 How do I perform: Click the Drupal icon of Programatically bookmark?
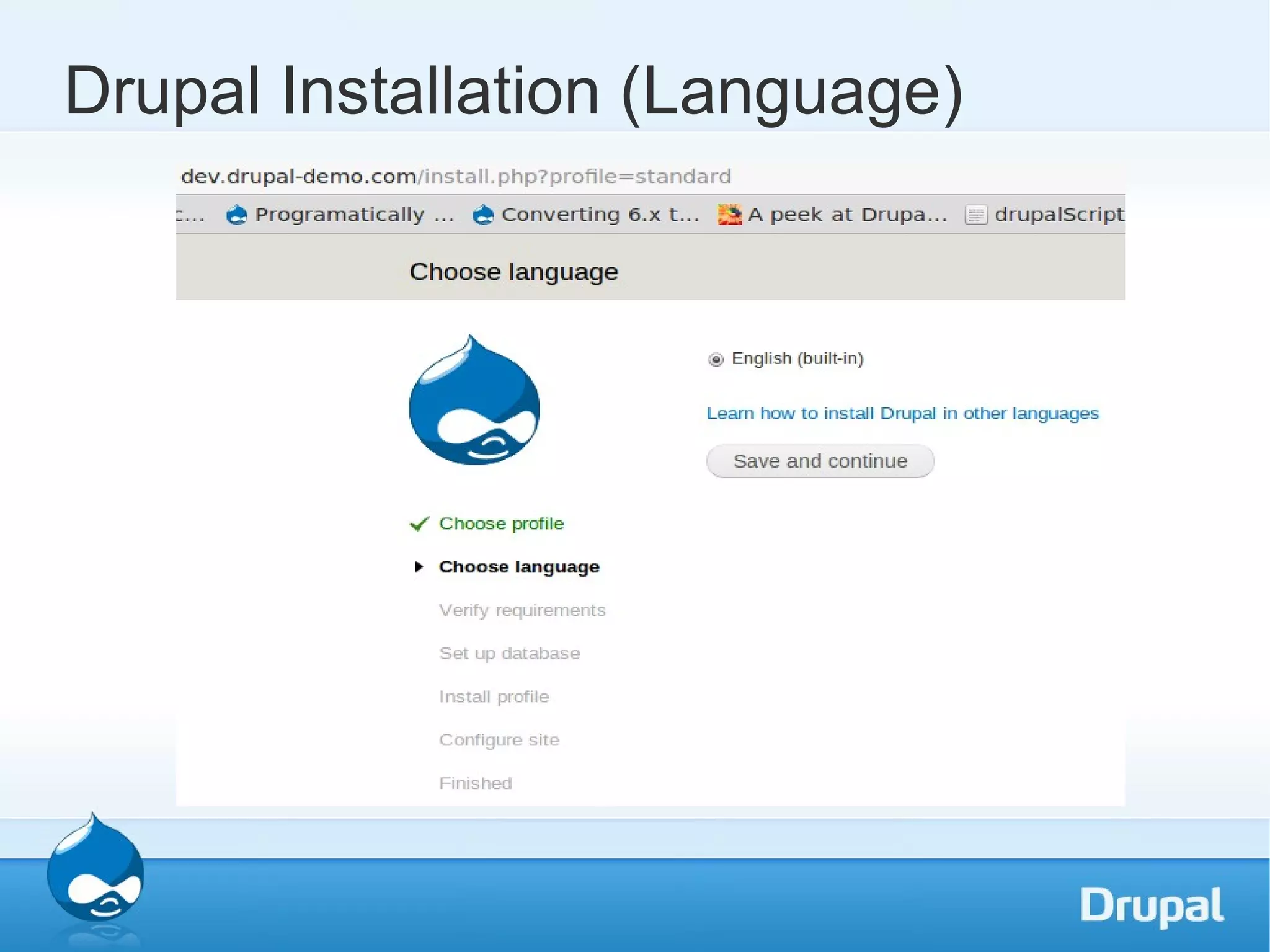tap(236, 215)
